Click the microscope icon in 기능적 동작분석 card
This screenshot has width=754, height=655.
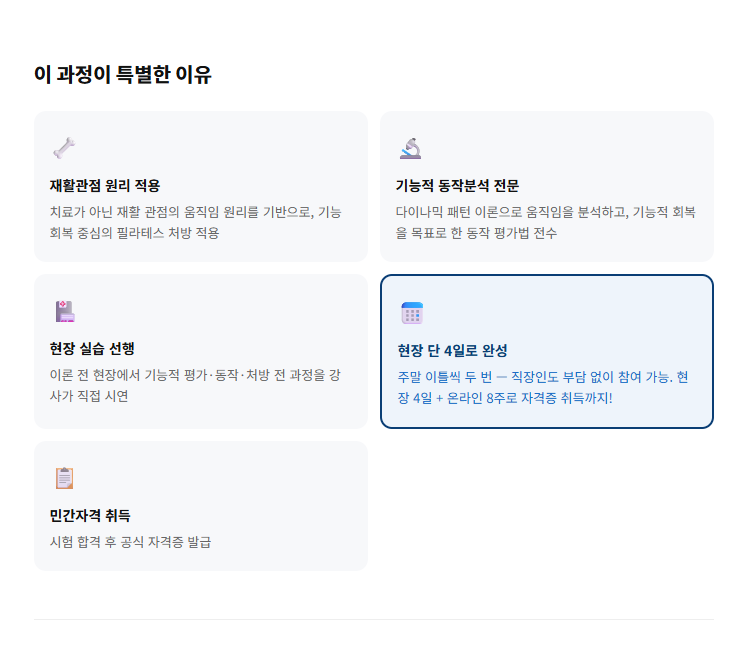tap(411, 148)
